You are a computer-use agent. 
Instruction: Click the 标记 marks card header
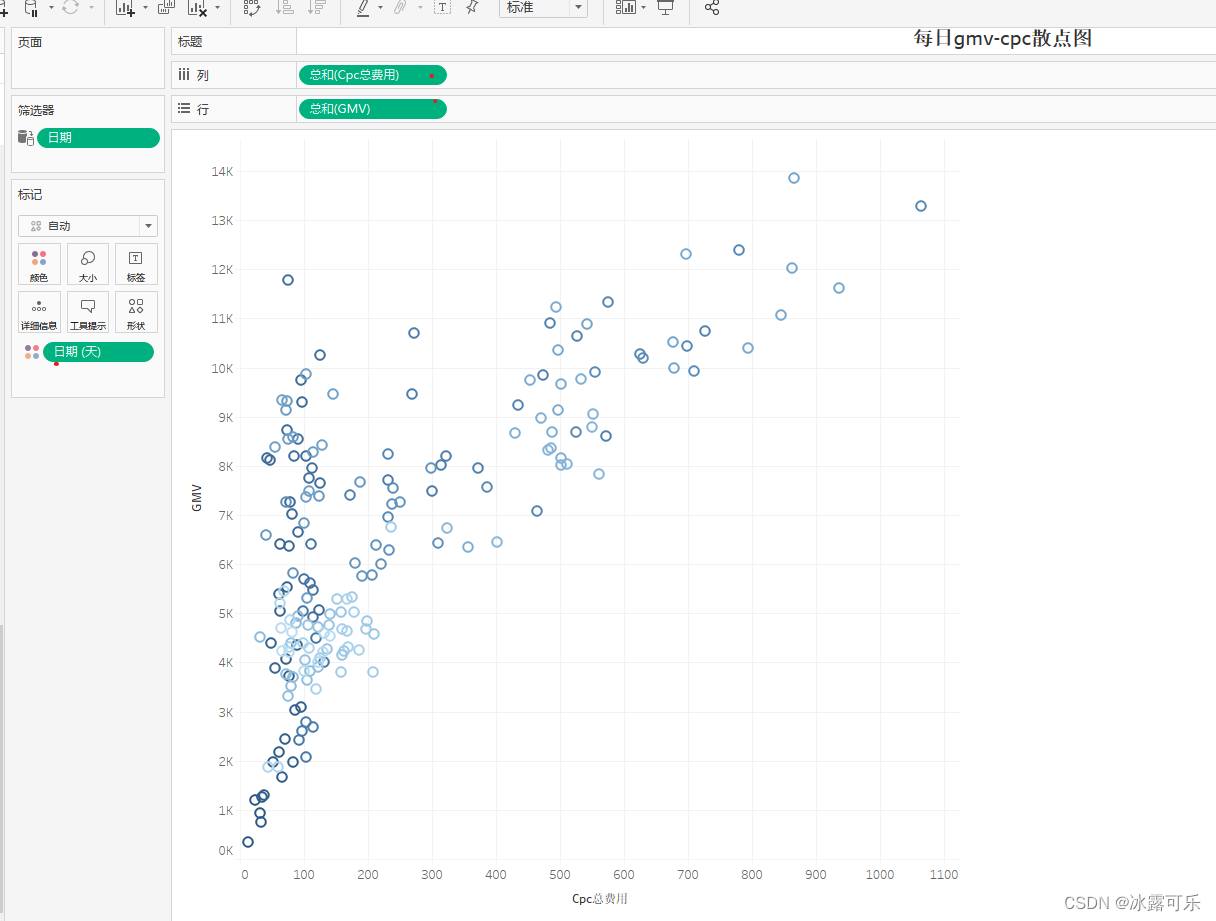click(30, 195)
